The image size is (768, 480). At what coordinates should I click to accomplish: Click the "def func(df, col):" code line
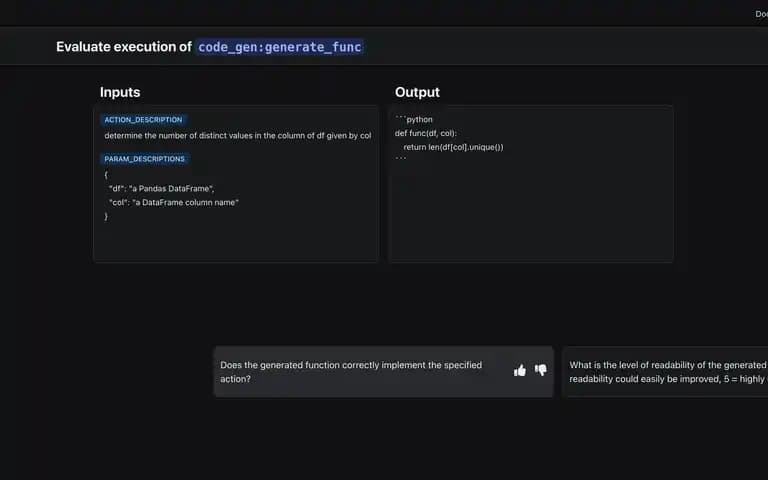coord(426,133)
